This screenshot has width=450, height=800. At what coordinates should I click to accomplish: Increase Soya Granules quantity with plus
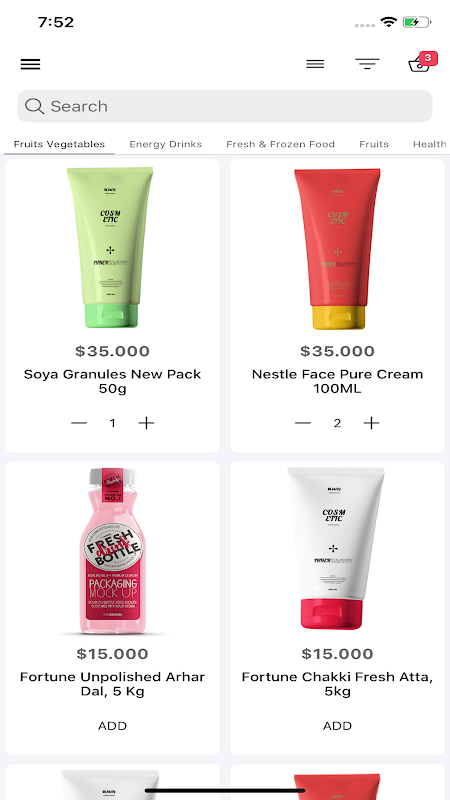point(146,423)
